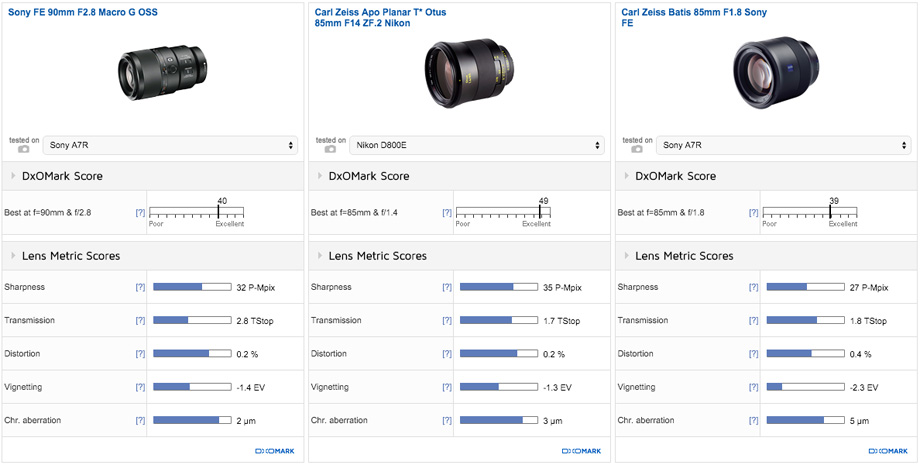Click the help icon beside Batis Vignetting
The width and height of the screenshot is (920, 465).
coord(754,387)
